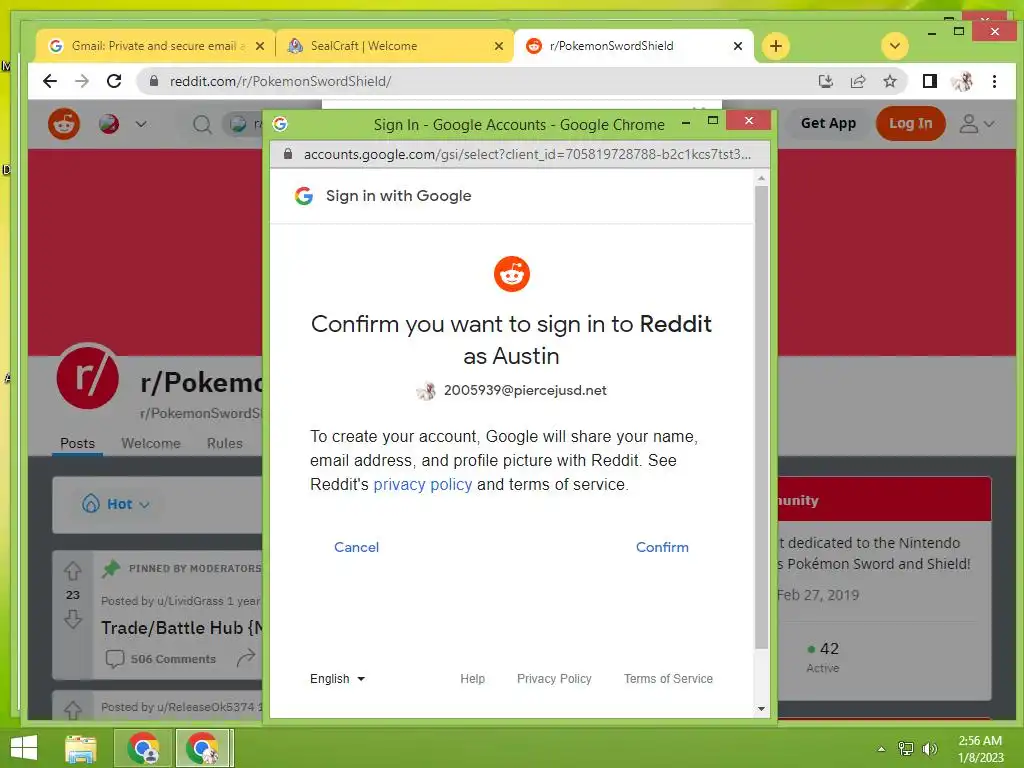
Task: Click the account email 2005939@piercejusd.net
Action: tap(525, 391)
